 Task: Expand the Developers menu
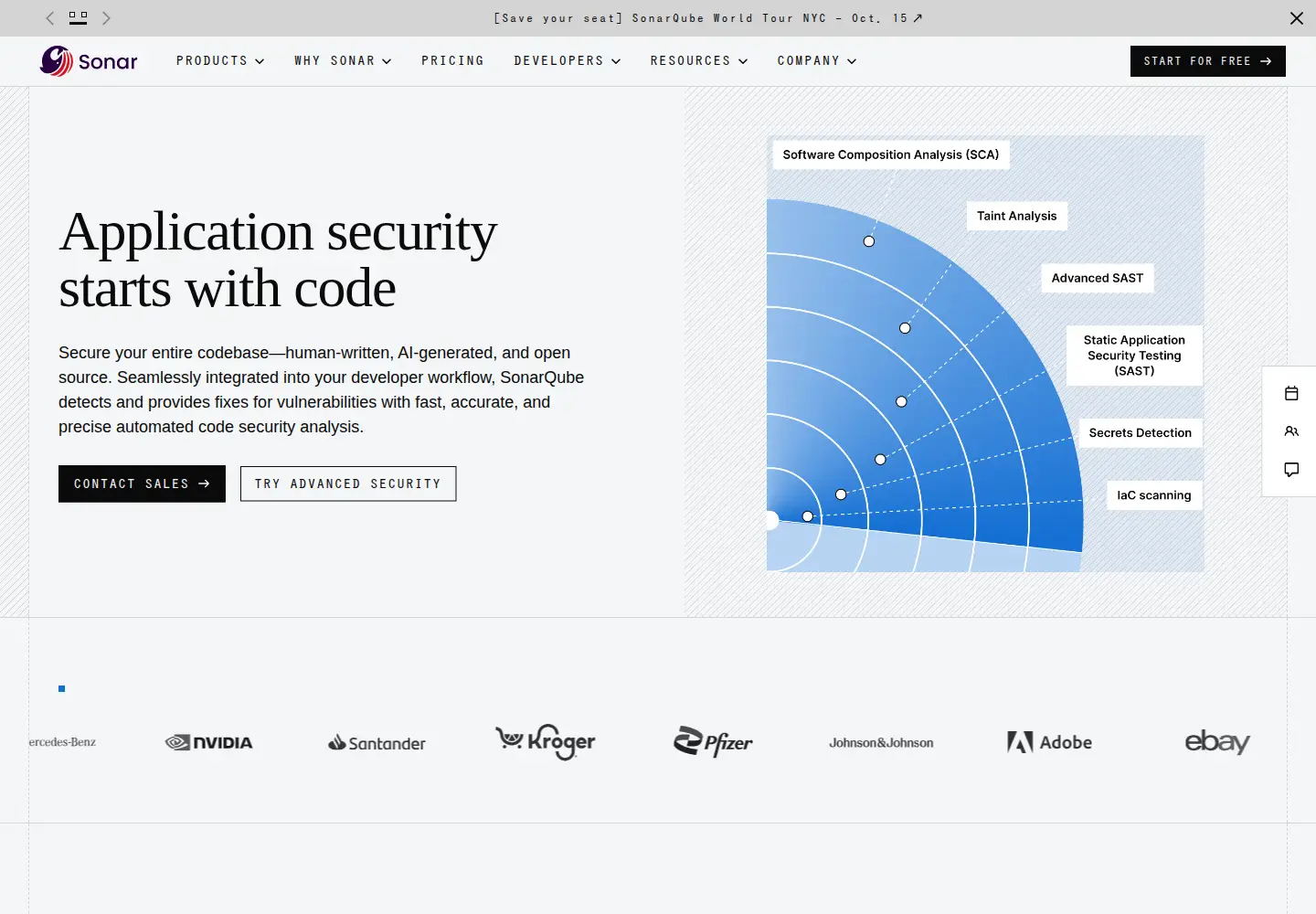pos(568,61)
